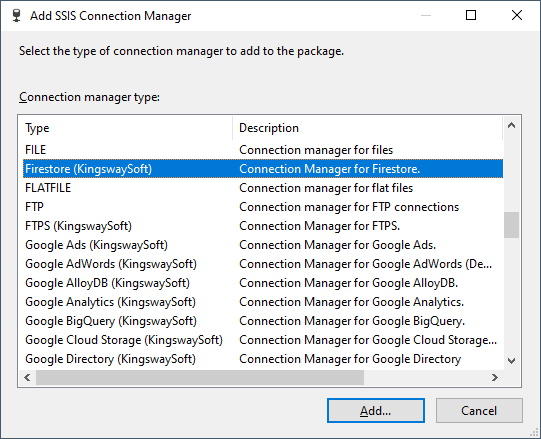Click 'Connection Manager for Google Ads.' description
This screenshot has height=439, width=541.
coord(337,245)
